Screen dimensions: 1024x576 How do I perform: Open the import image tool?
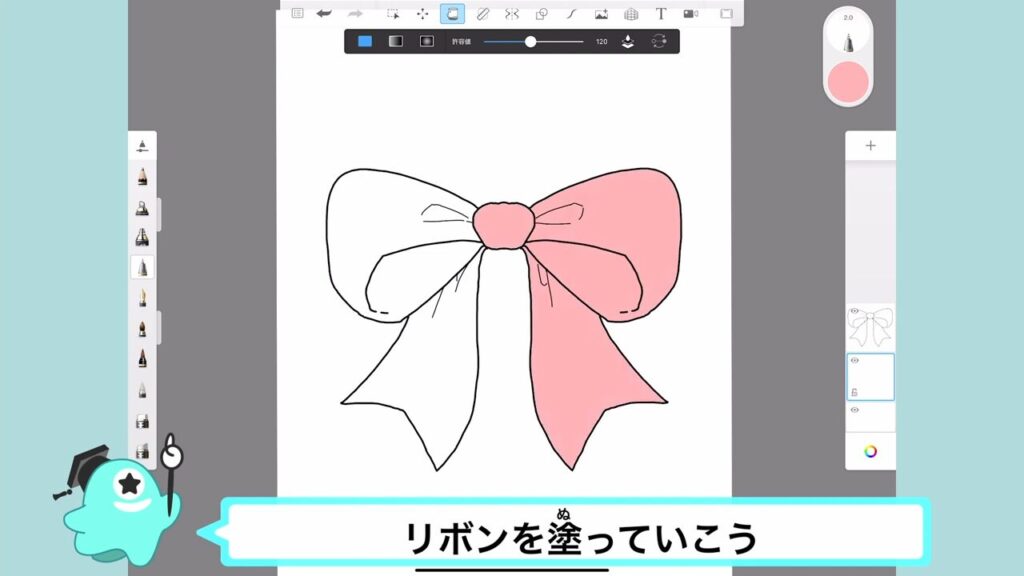tap(601, 14)
